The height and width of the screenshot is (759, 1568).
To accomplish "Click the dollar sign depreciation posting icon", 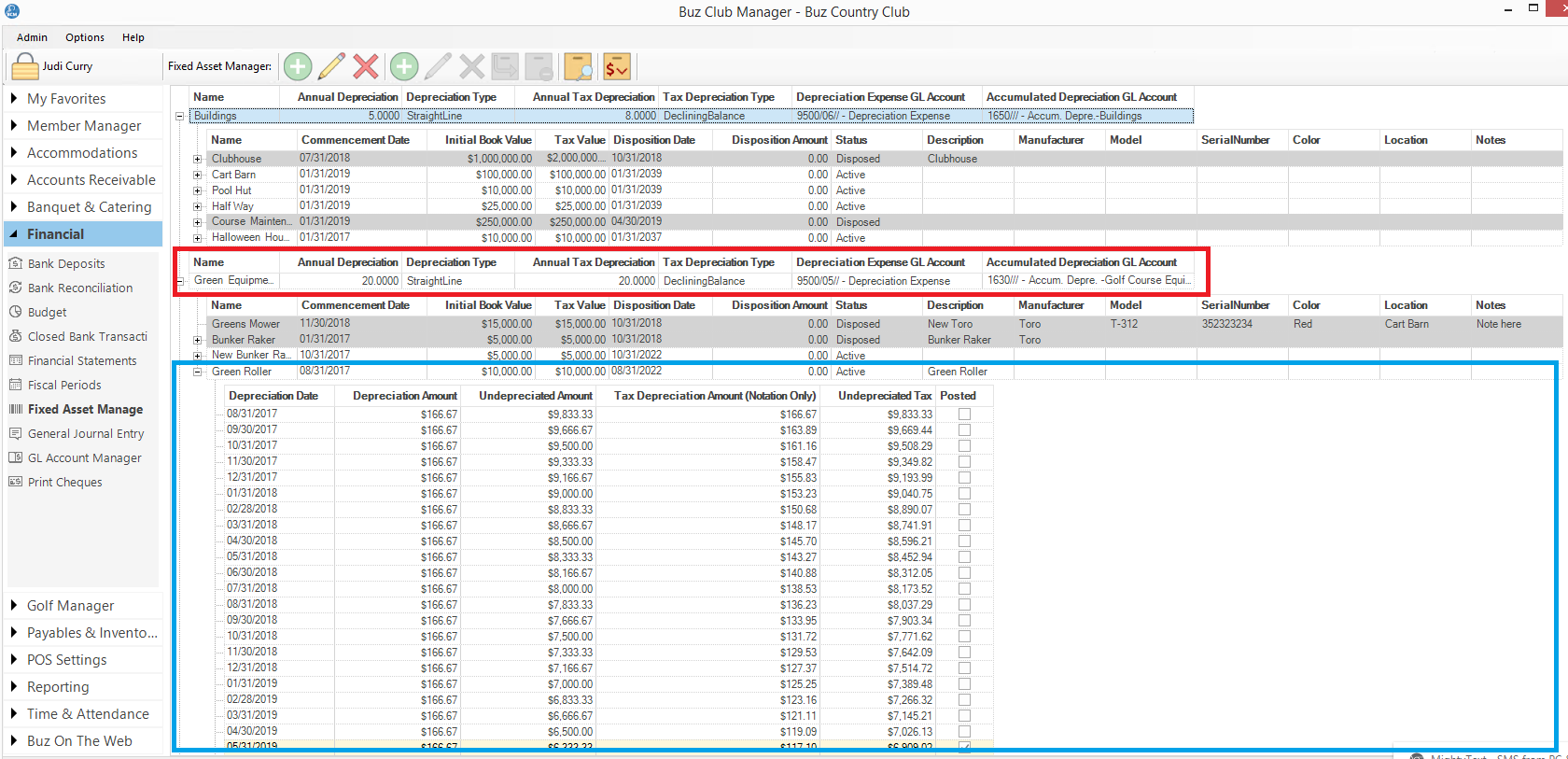I will (617, 66).
